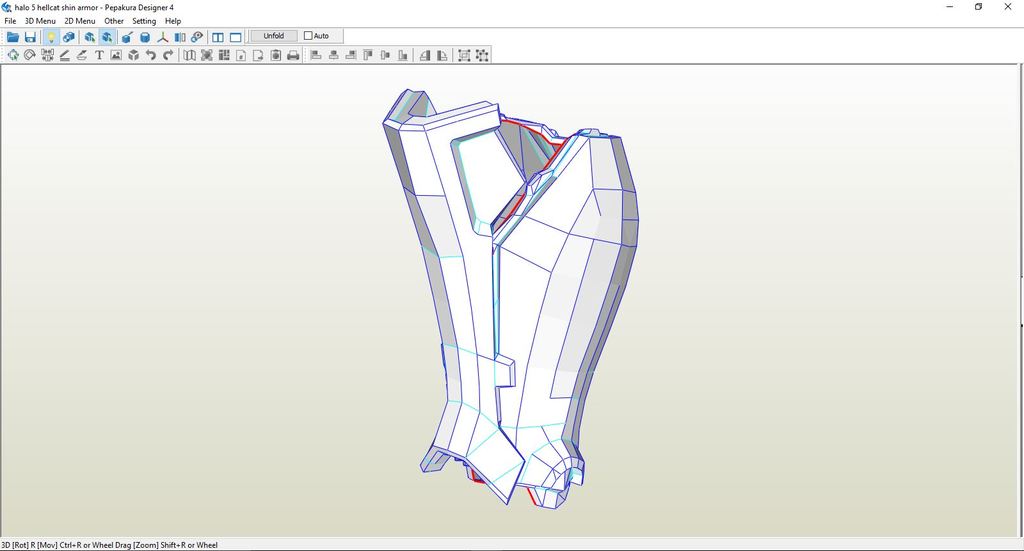
Task: Select the text T tool
Action: [99, 55]
